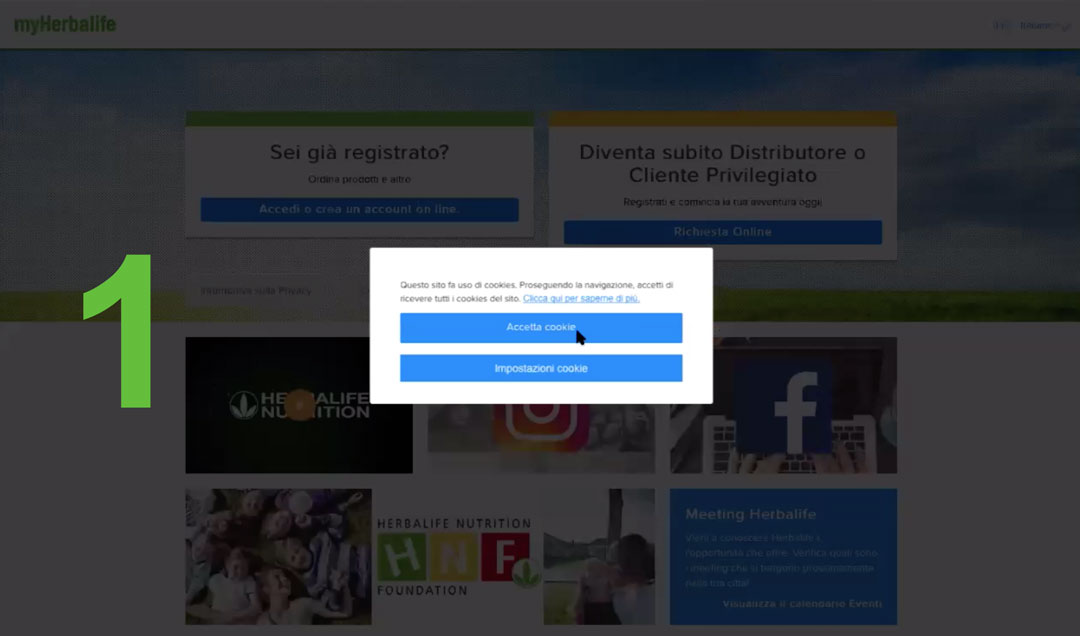Accept cookies with the Accetta cookie button
Screen dimensions: 1080x636
pos(541,328)
